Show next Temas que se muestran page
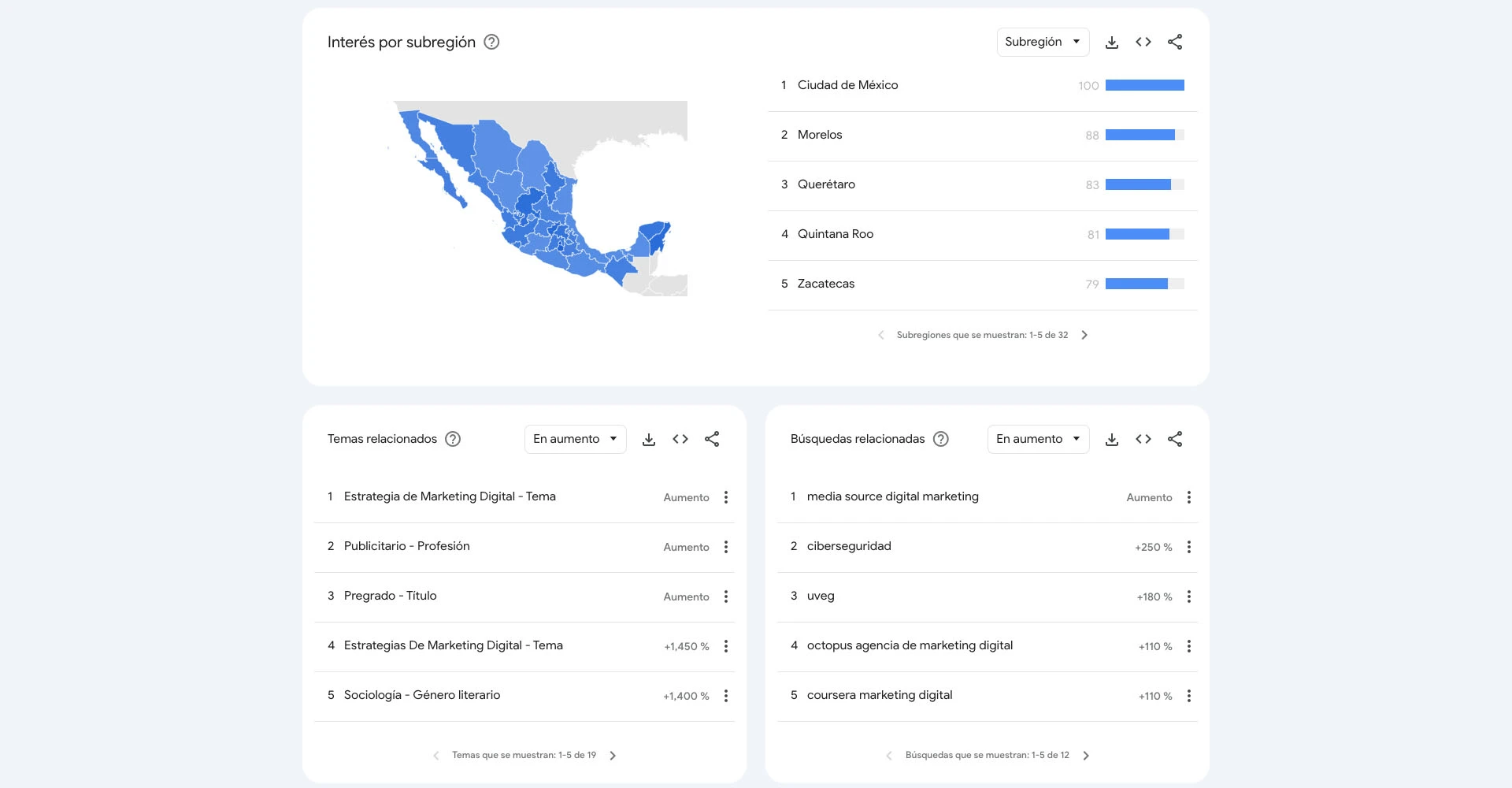Image resolution: width=1512 pixels, height=788 pixels. 613,755
